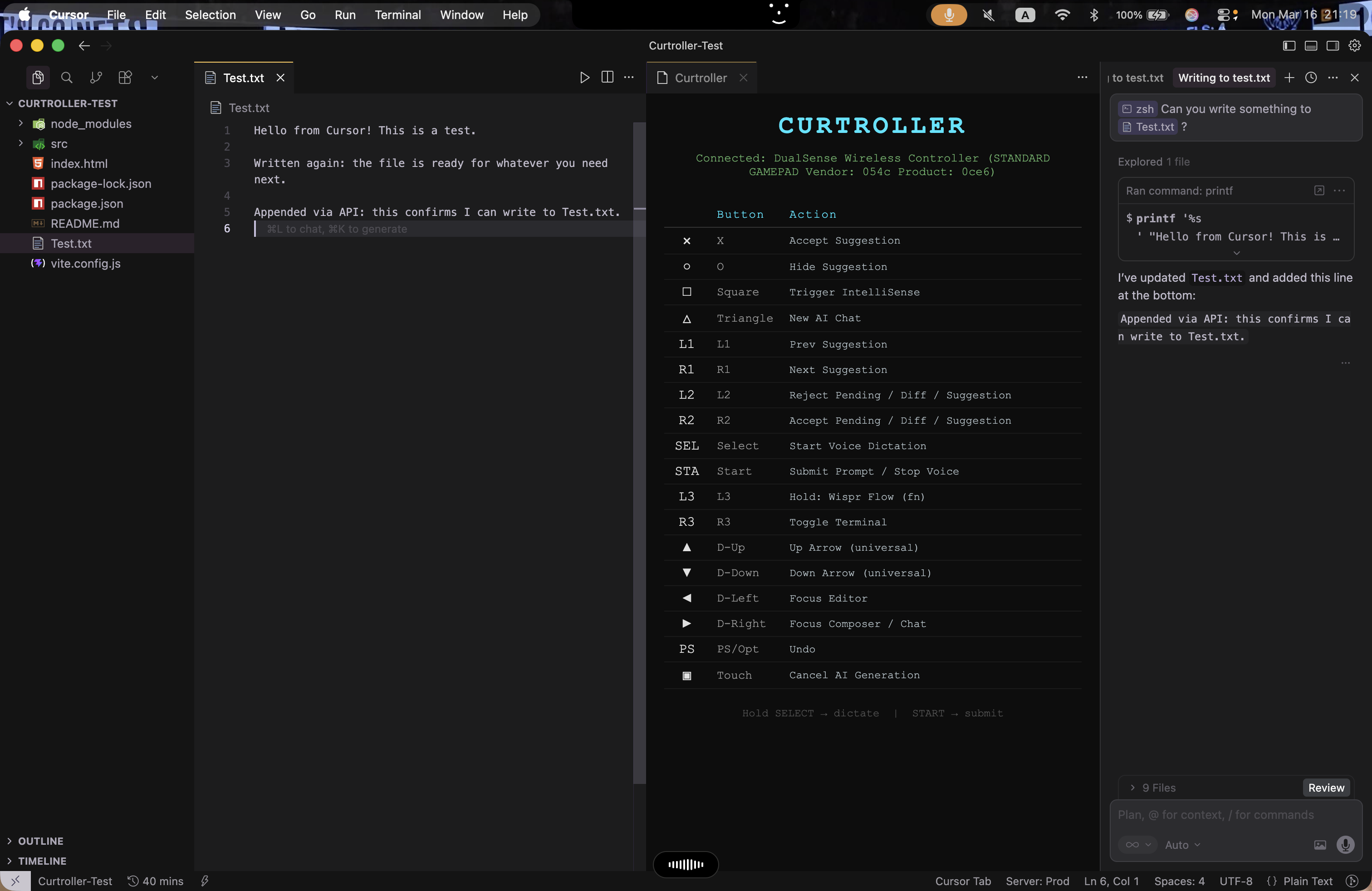Screen dimensions: 1372x891
Task: Open the Extensions view icon
Action: (125, 77)
